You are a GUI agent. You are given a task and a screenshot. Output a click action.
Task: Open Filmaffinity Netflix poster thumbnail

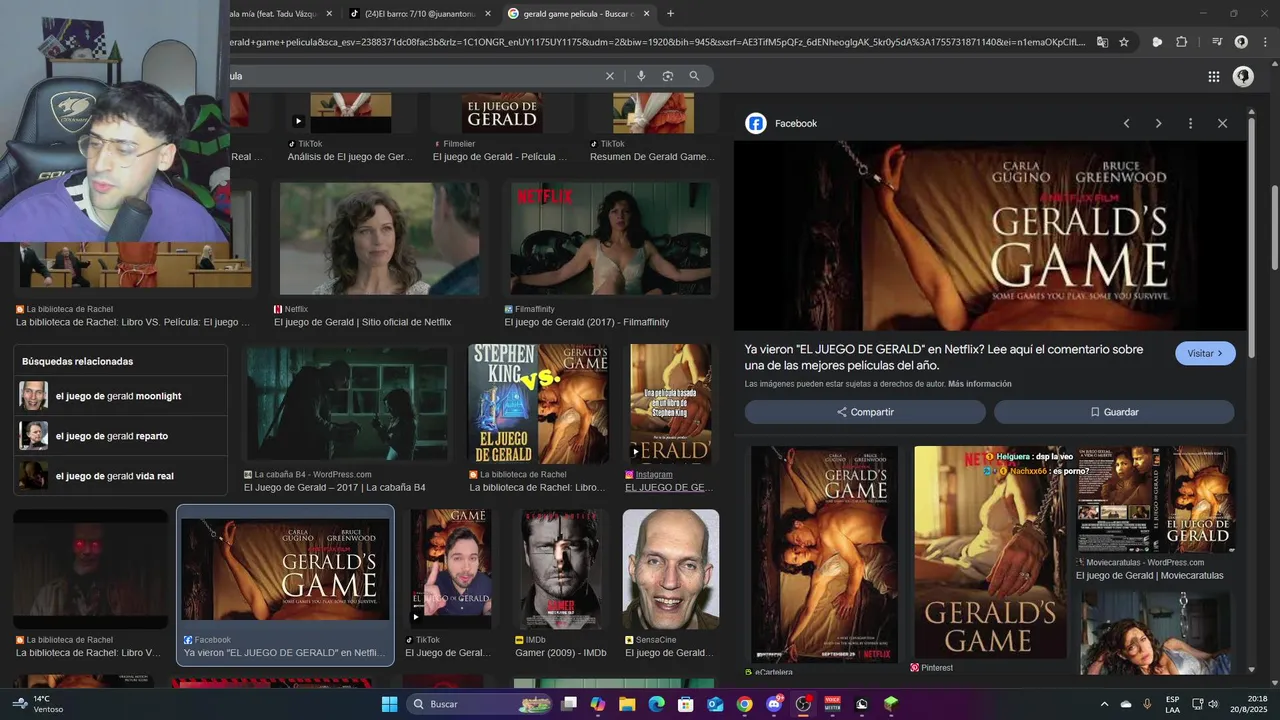click(x=611, y=238)
